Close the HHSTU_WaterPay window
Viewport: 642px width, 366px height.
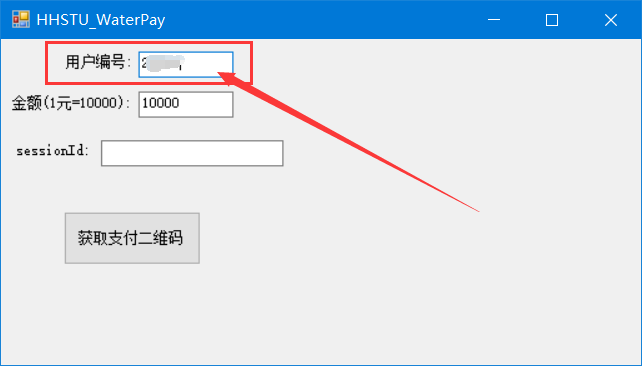click(610, 20)
